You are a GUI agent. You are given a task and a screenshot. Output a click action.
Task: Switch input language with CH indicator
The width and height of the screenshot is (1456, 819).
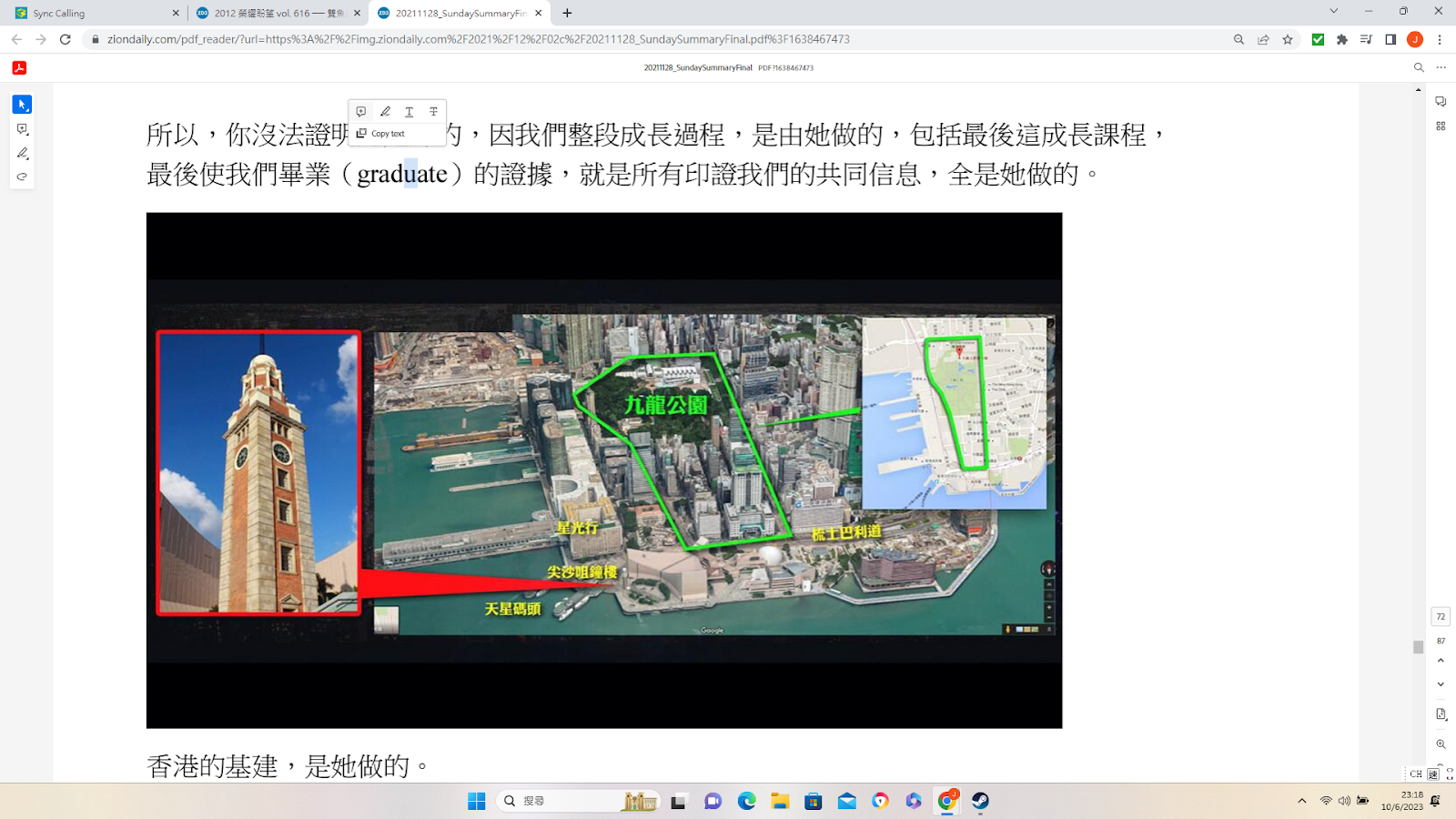click(x=1416, y=773)
